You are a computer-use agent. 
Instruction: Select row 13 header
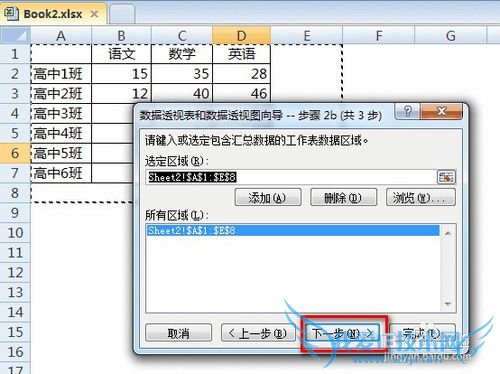tap(15, 292)
